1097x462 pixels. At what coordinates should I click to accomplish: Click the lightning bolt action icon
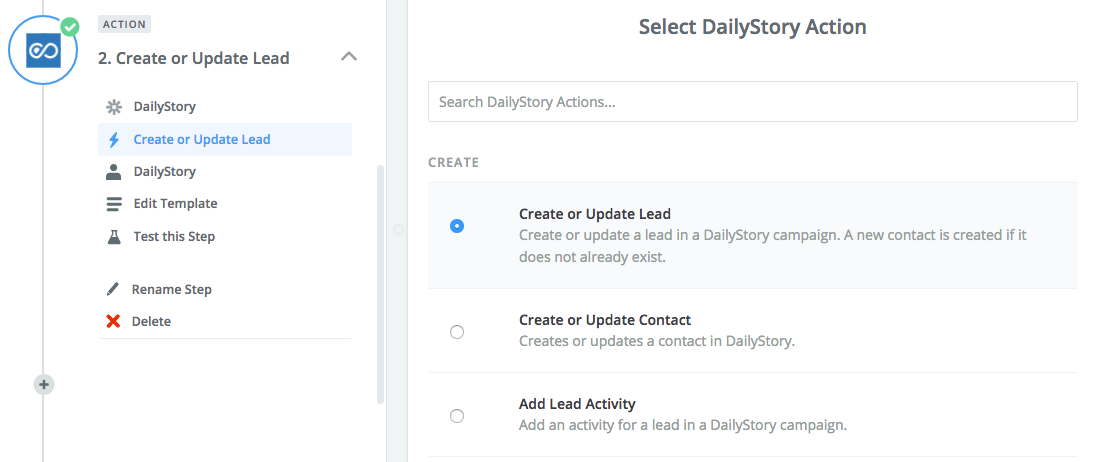[x=113, y=140]
